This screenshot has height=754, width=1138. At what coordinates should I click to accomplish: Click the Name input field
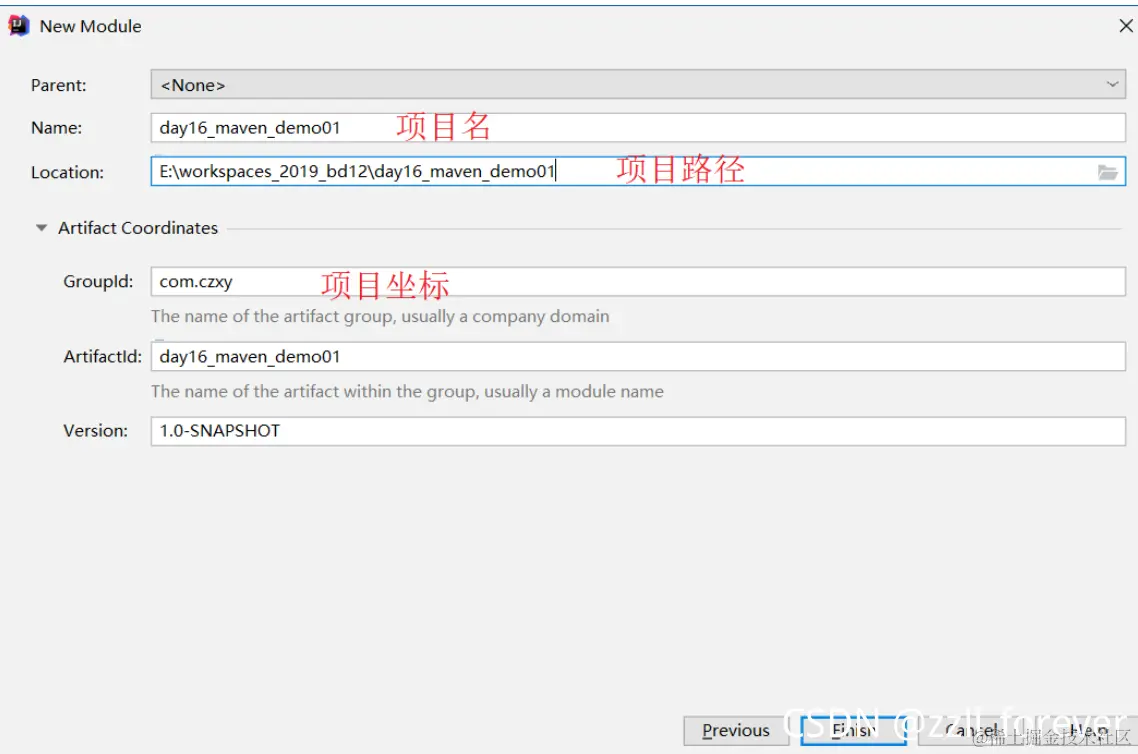click(x=638, y=128)
